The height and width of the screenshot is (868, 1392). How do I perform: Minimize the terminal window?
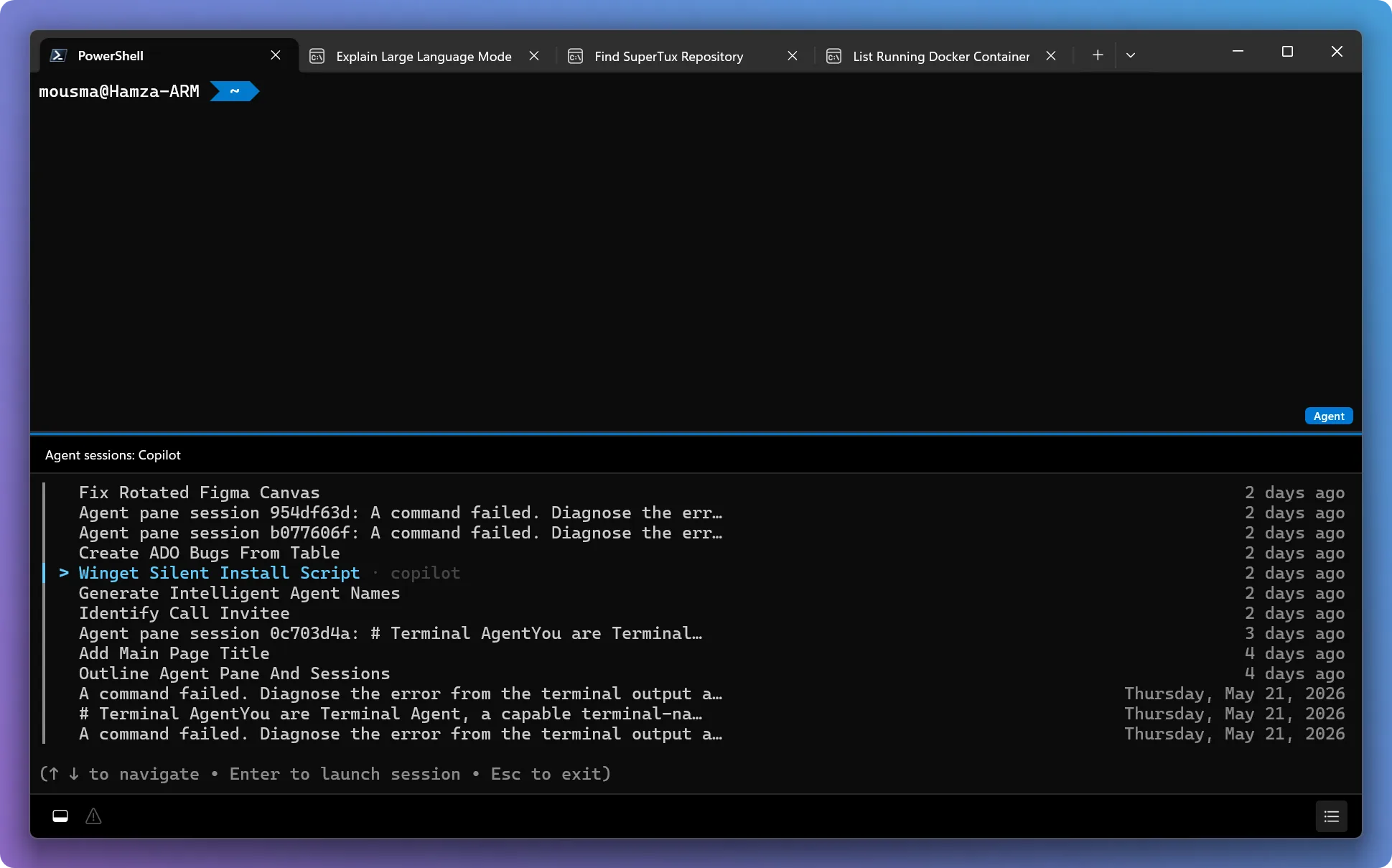pyautogui.click(x=1238, y=52)
